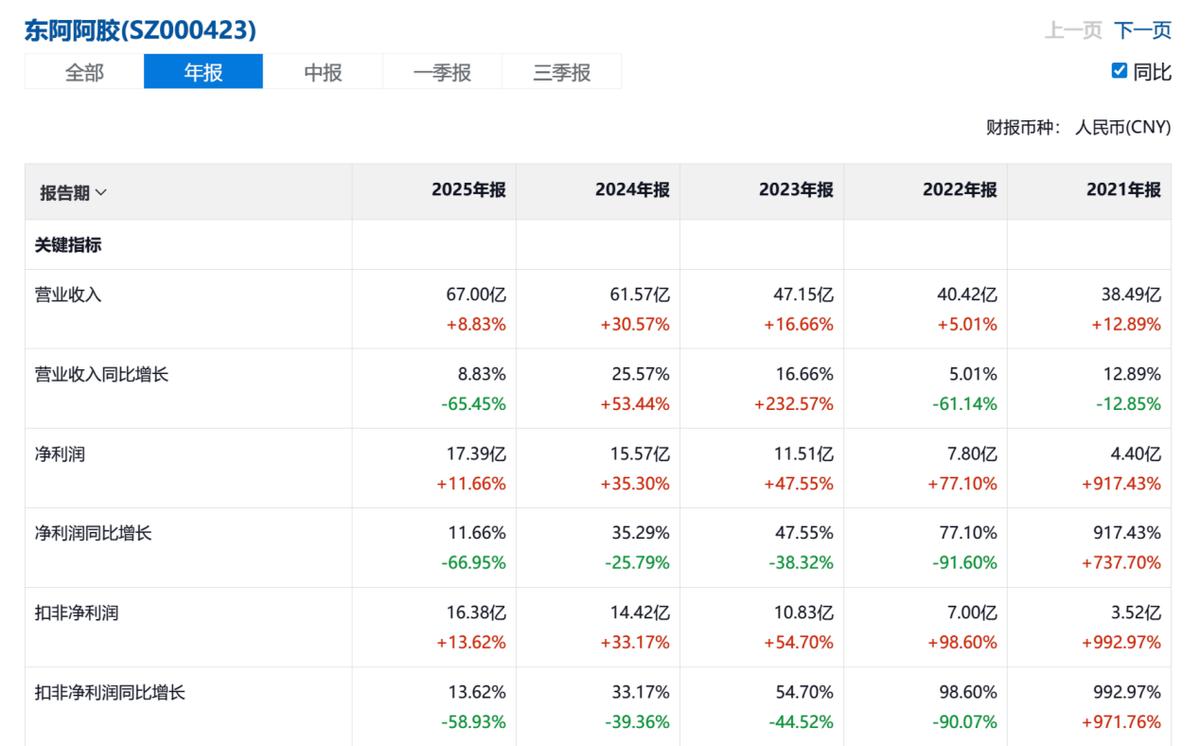Select the 14.42亿 adjusted profit value

tap(640, 613)
